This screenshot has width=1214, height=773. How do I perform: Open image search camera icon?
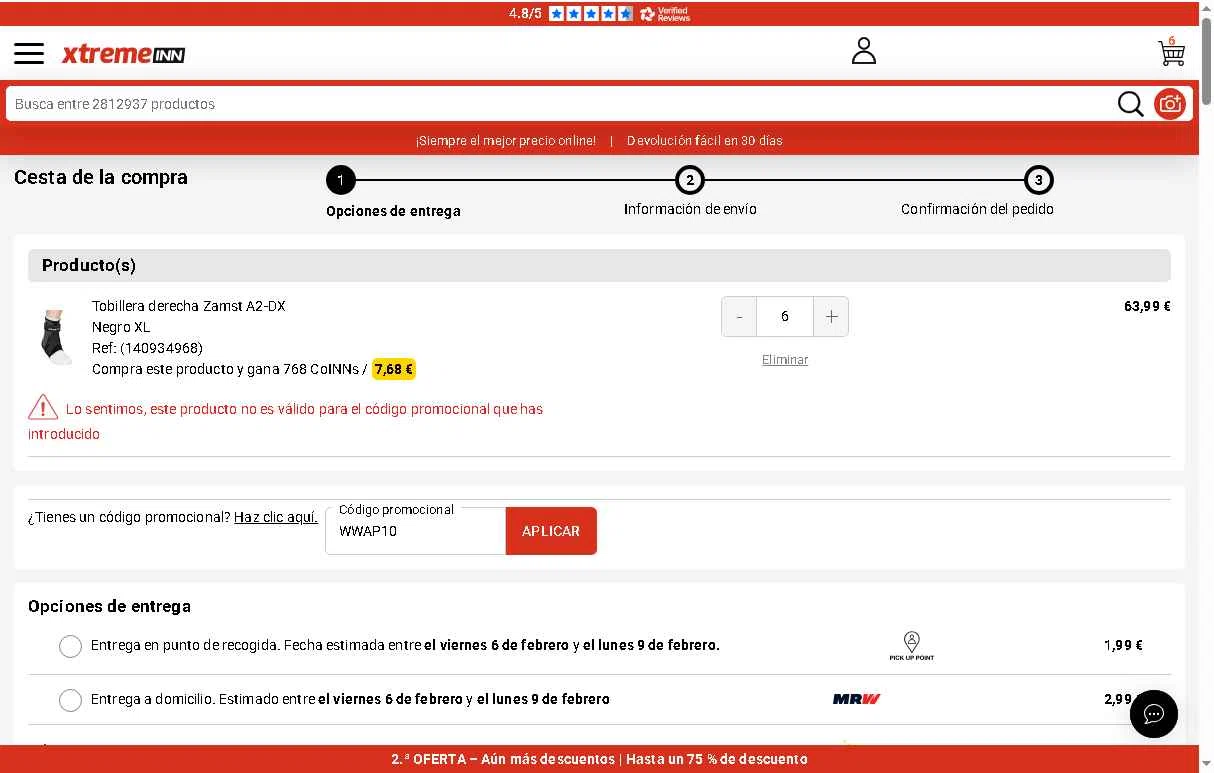point(1169,104)
